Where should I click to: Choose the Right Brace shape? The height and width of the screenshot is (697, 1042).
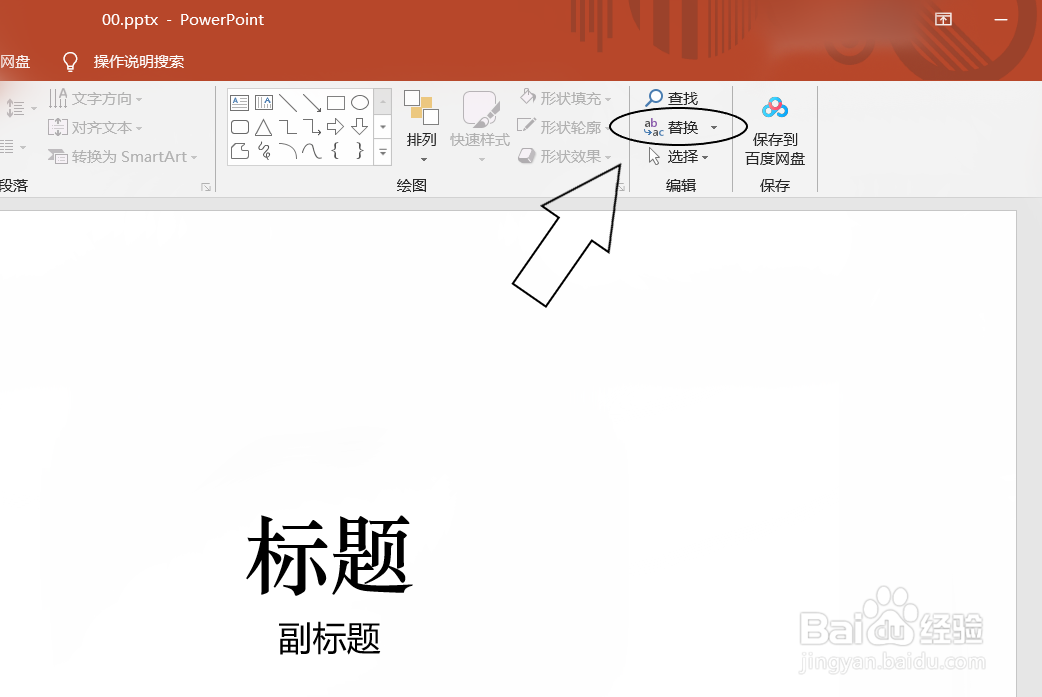coord(360,151)
